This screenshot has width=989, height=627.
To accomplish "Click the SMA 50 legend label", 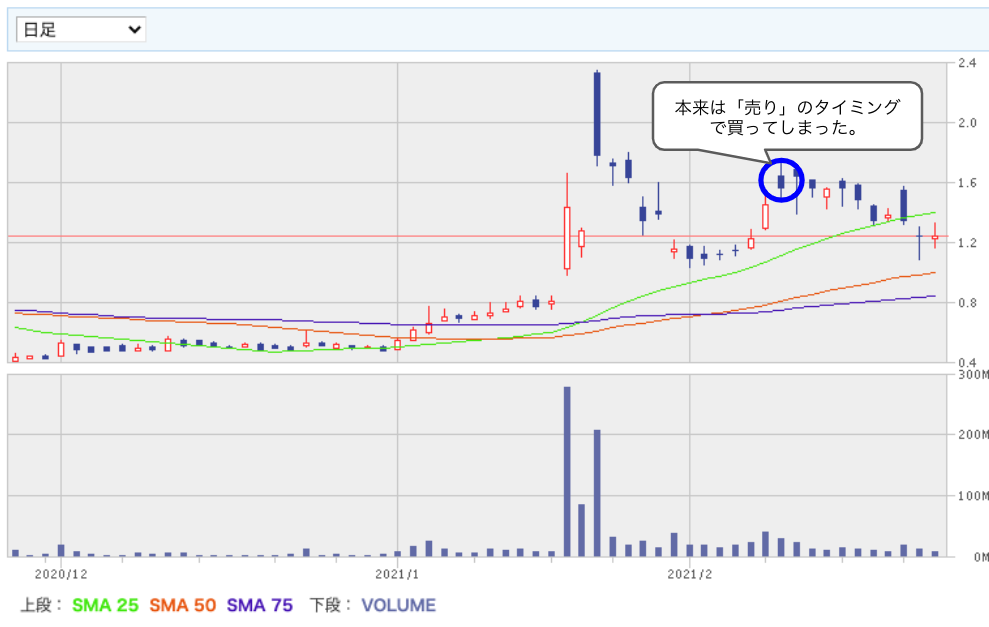I will [182, 606].
